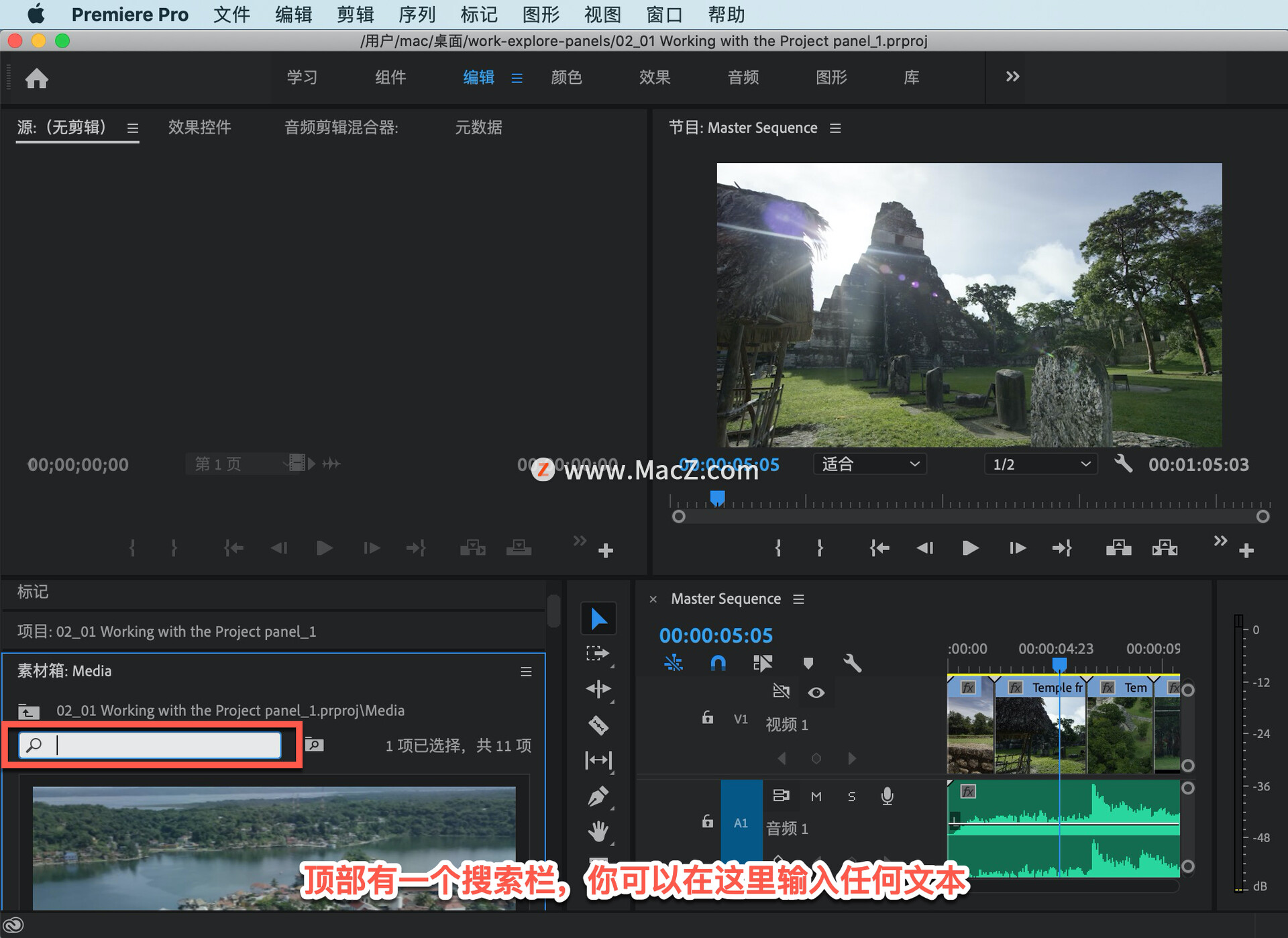This screenshot has width=1288, height=938.
Task: Open the 窗口 menu
Action: (x=664, y=14)
